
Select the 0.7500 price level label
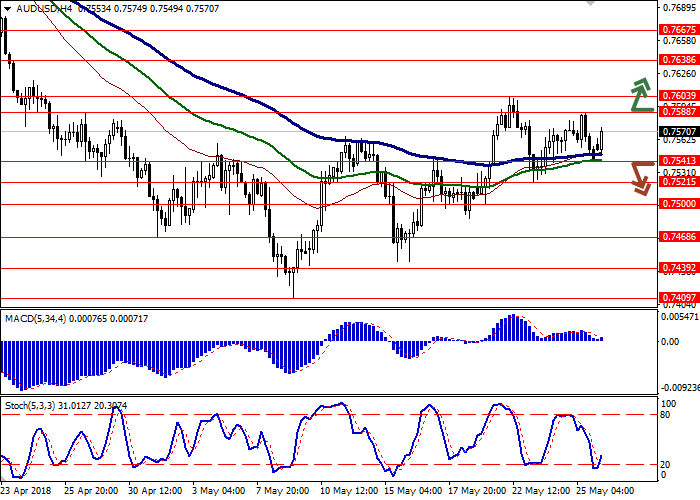click(x=677, y=204)
